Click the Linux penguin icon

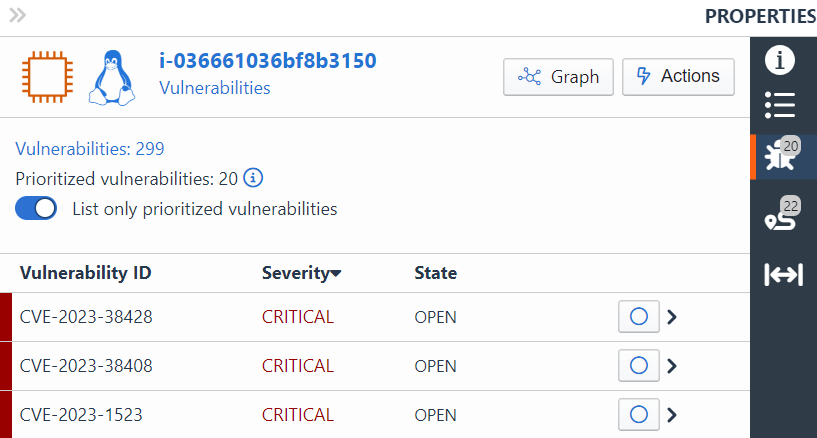[113, 78]
